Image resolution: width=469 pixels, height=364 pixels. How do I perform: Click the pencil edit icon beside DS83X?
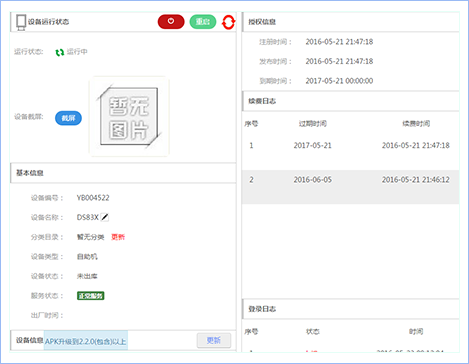point(105,217)
